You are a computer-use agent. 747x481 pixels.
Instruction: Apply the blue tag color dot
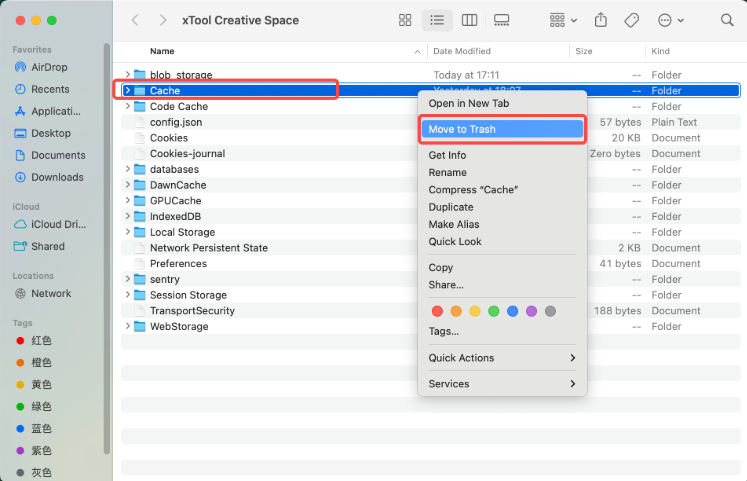click(513, 311)
